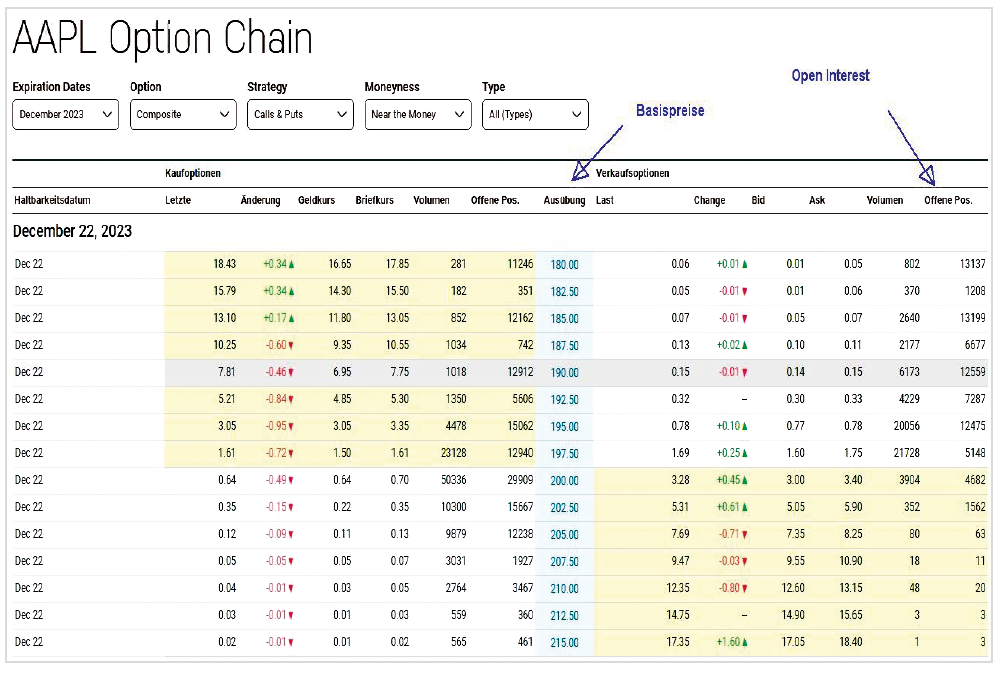The height and width of the screenshot is (674, 1006).
Task: Click the calls Letzte column header
Action: [178, 200]
